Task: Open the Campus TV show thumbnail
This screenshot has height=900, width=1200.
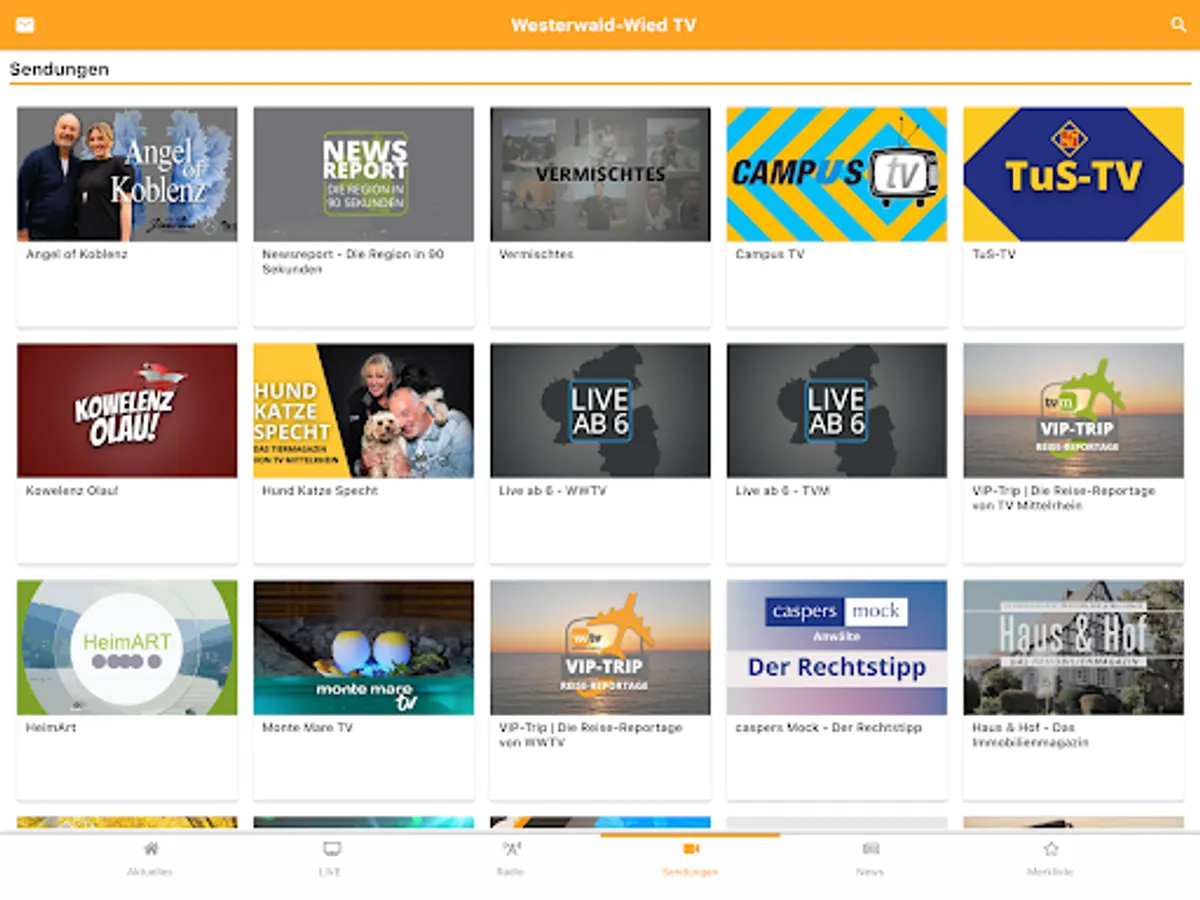Action: coord(837,174)
